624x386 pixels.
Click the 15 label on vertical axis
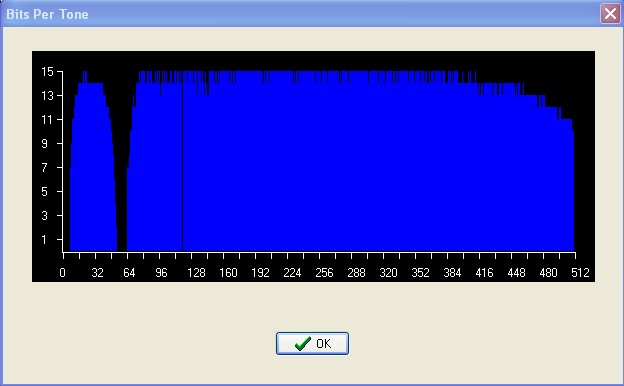click(x=47, y=72)
